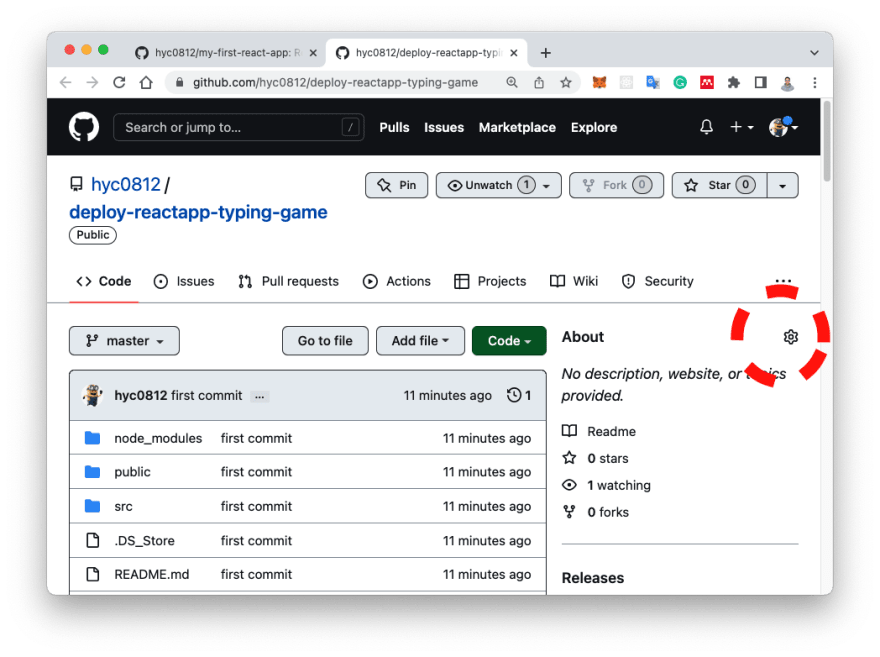The width and height of the screenshot is (880, 657).
Task: Click Pulls in the top navigation
Action: point(394,127)
